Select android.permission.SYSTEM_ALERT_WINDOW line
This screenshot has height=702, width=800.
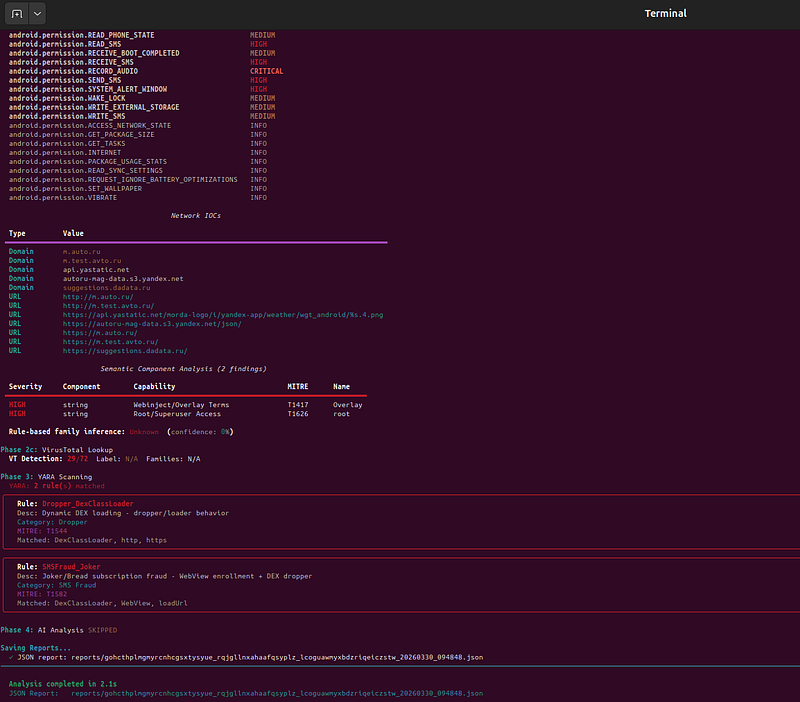(x=88, y=89)
